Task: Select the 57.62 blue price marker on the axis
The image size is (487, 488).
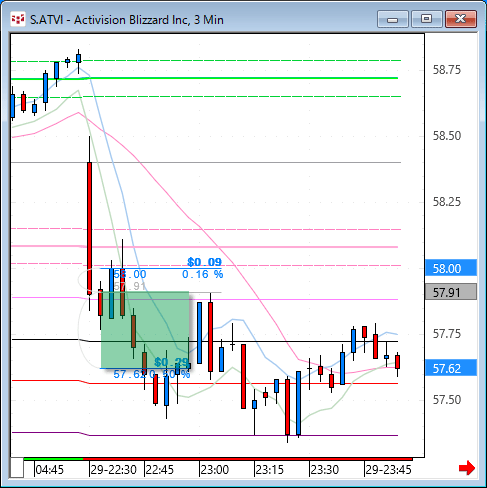Action: (x=451, y=368)
